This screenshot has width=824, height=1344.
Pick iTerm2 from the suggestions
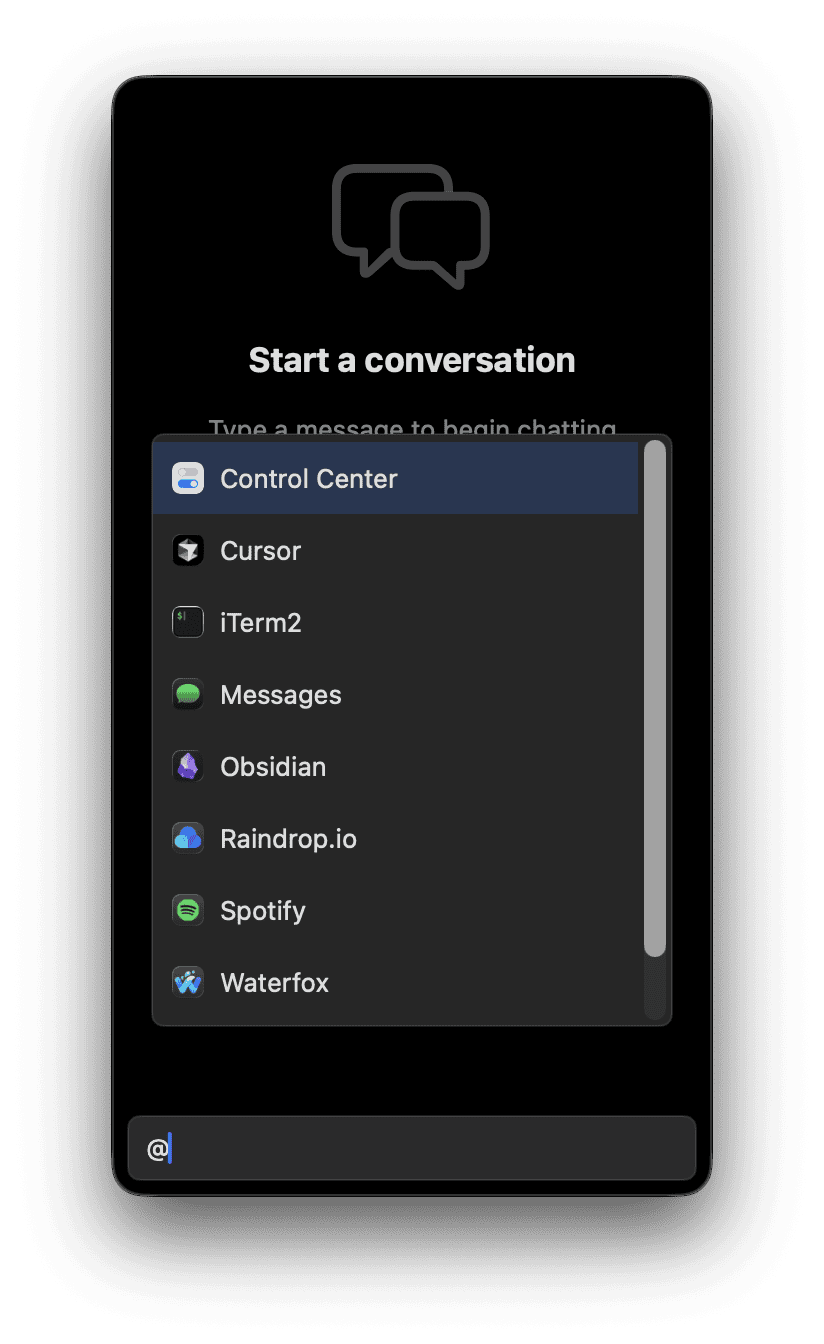[396, 622]
